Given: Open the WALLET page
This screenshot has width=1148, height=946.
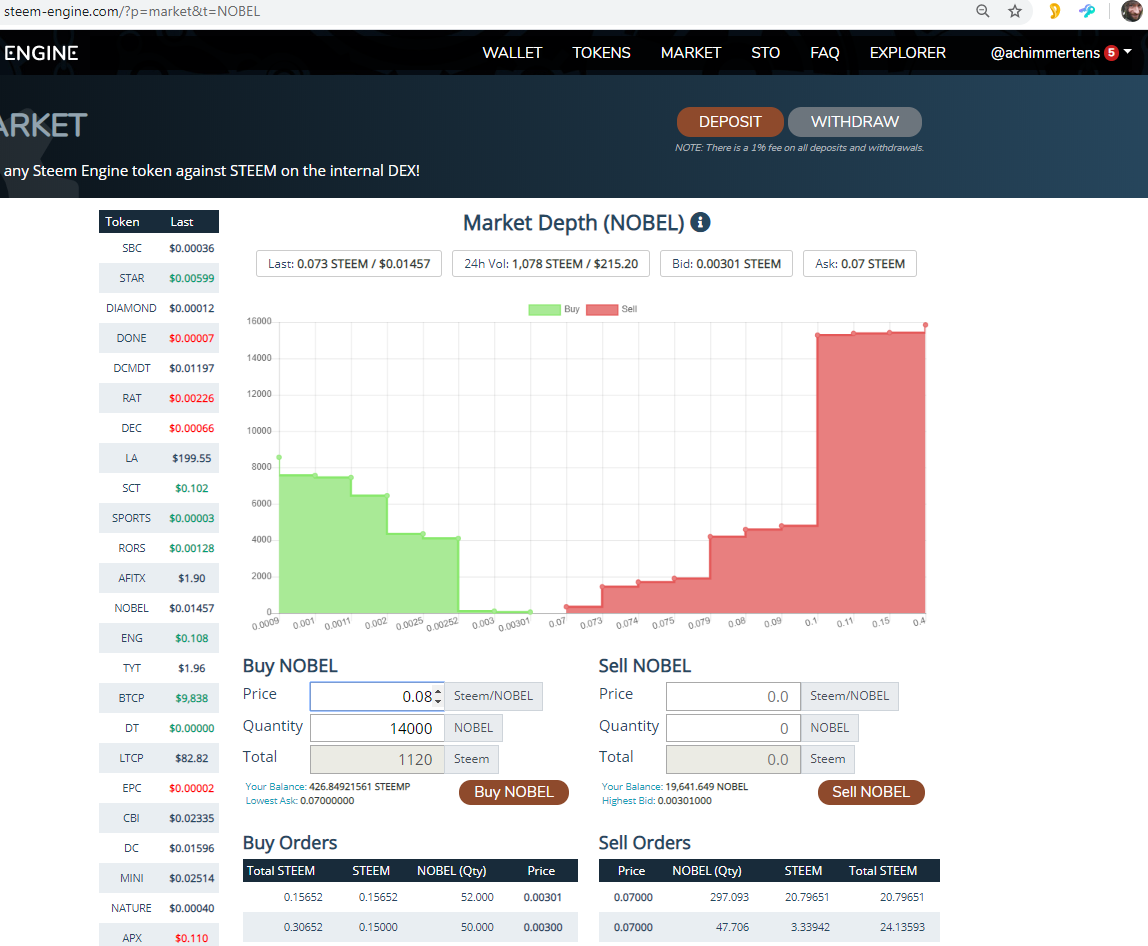Looking at the screenshot, I should (x=512, y=53).
